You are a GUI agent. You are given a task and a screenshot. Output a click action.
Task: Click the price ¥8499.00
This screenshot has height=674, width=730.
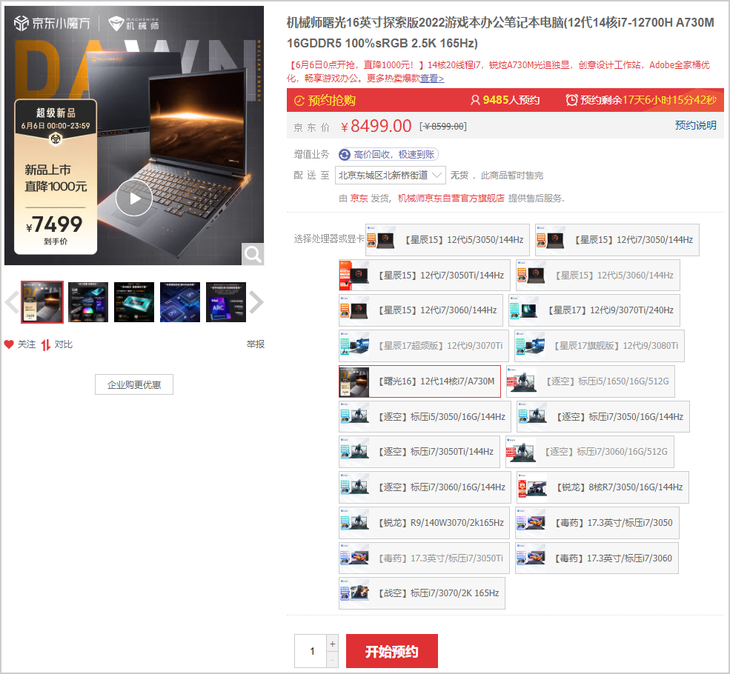click(x=376, y=126)
